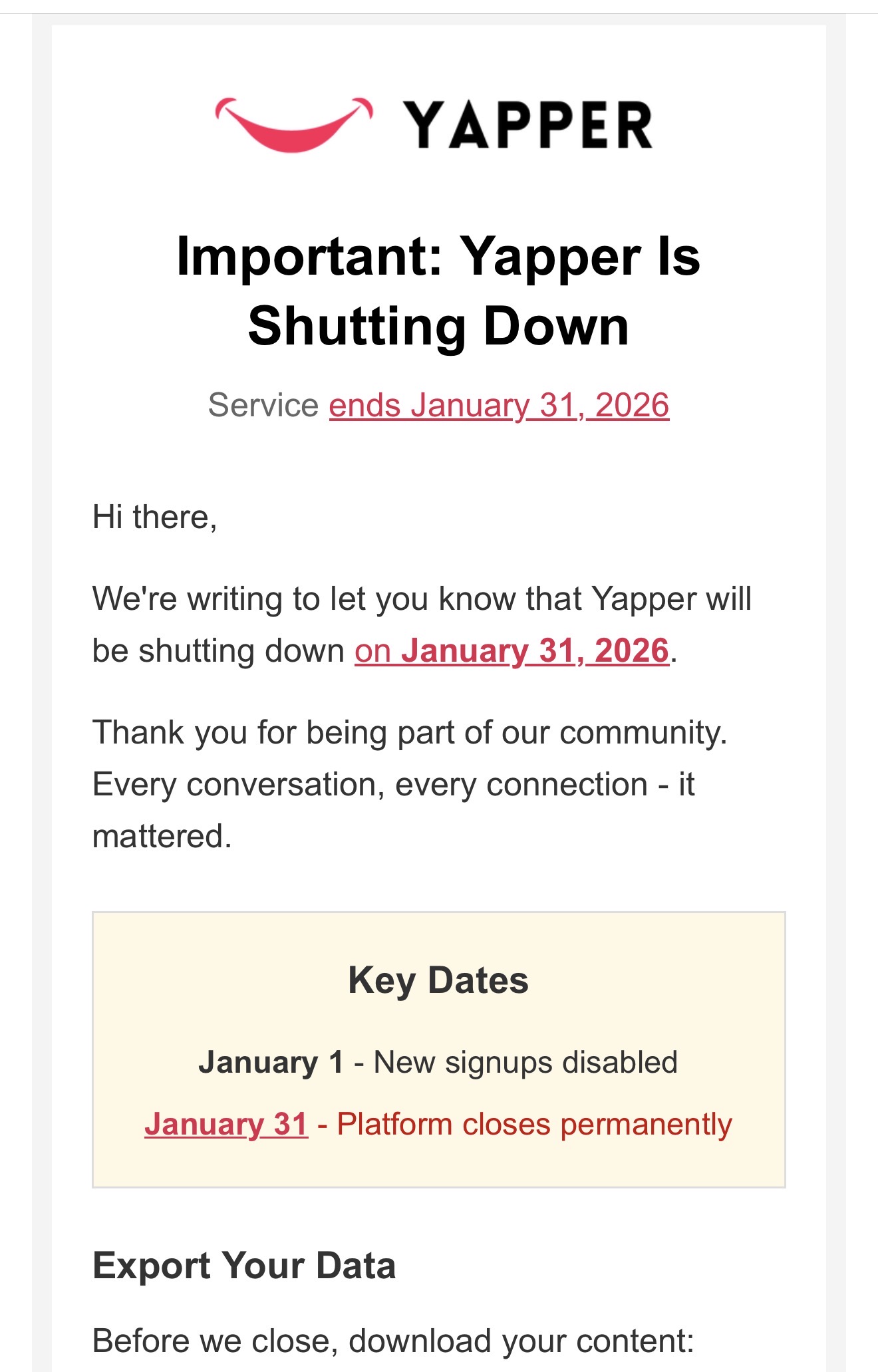The width and height of the screenshot is (878, 1372).
Task: Click the "Export Your Data" heading
Action: click(244, 1265)
